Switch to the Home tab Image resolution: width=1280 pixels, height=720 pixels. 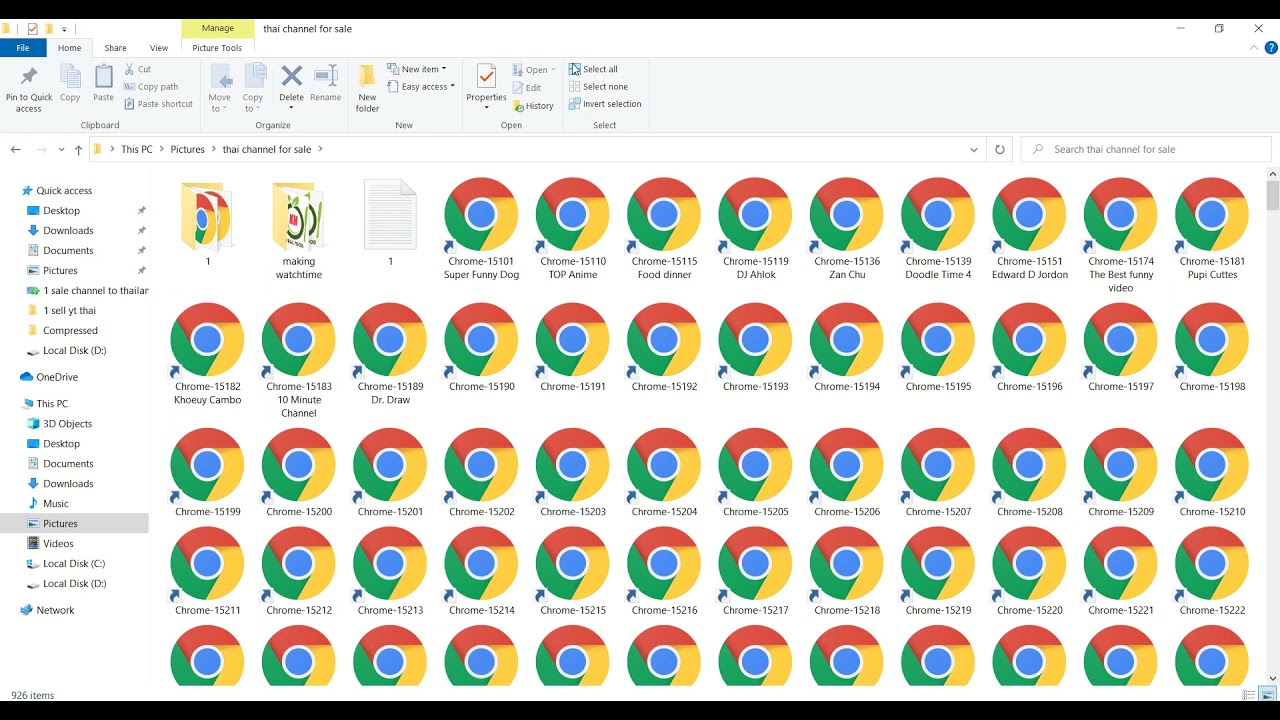[70, 48]
